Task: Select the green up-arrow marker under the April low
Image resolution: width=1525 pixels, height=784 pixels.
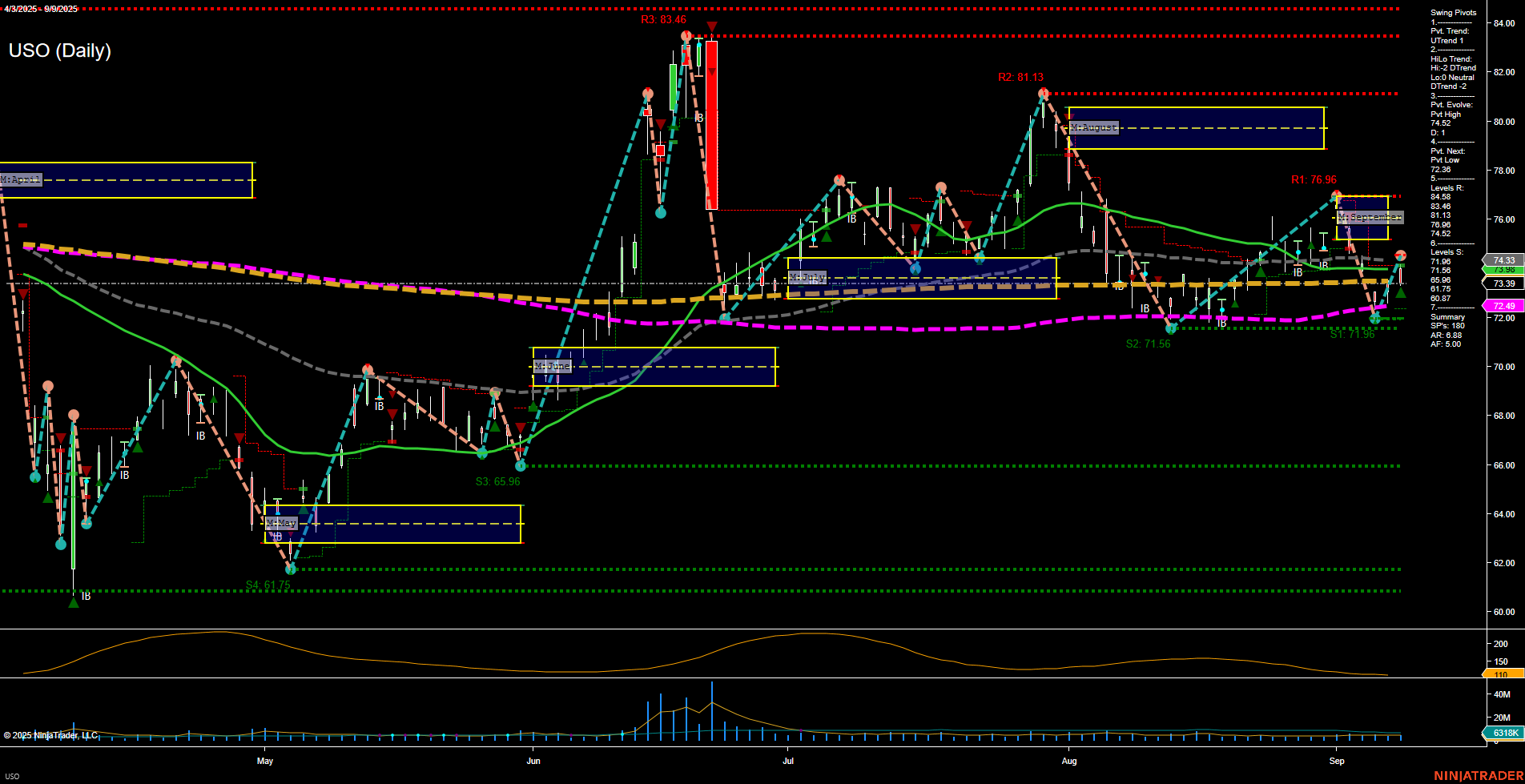Action: point(74,605)
